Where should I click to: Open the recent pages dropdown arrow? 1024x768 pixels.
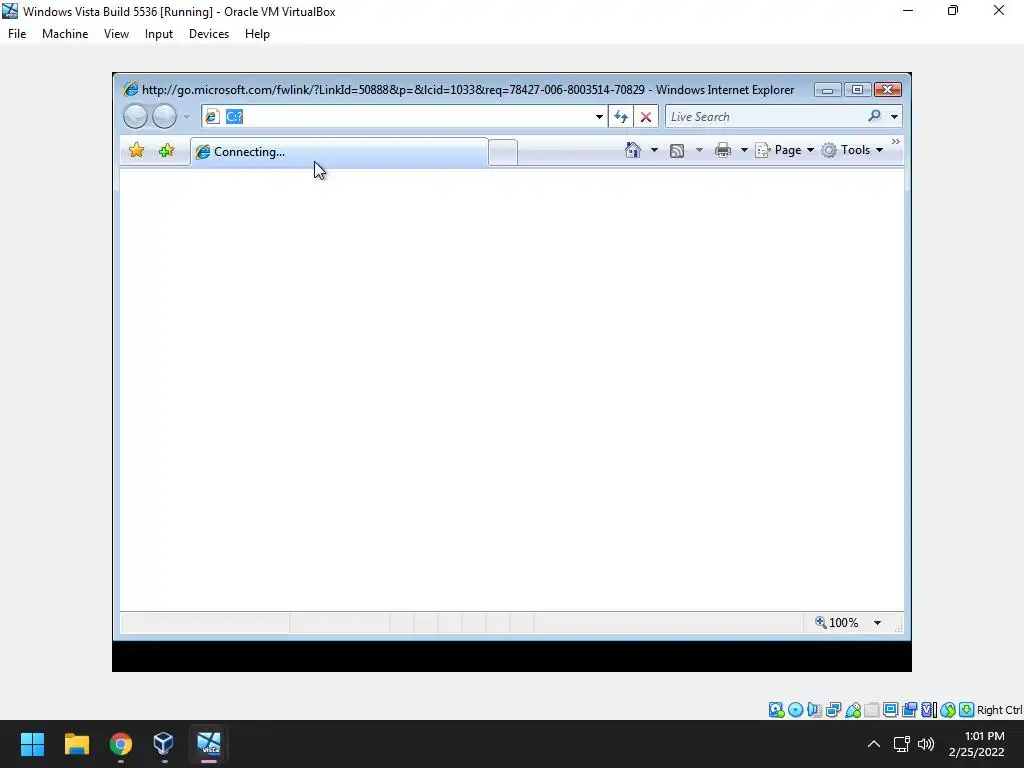[x=186, y=117]
